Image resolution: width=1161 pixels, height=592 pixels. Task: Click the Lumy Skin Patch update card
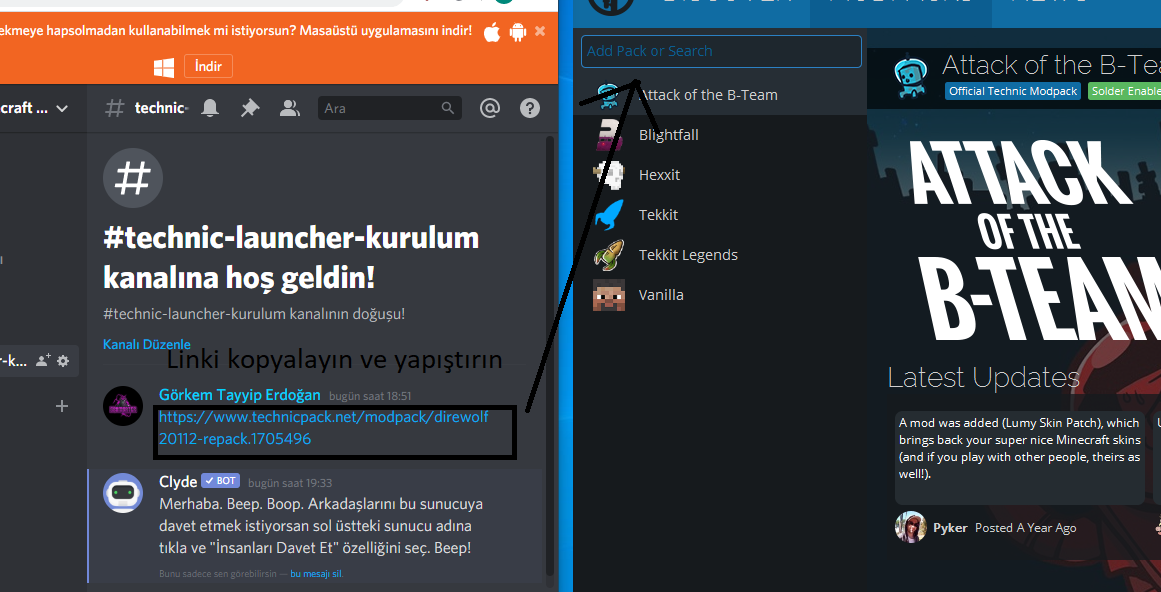tap(1020, 457)
